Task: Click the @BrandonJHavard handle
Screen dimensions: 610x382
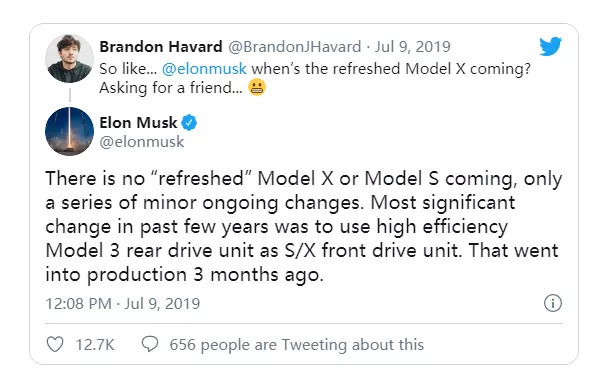Action: tap(294, 47)
